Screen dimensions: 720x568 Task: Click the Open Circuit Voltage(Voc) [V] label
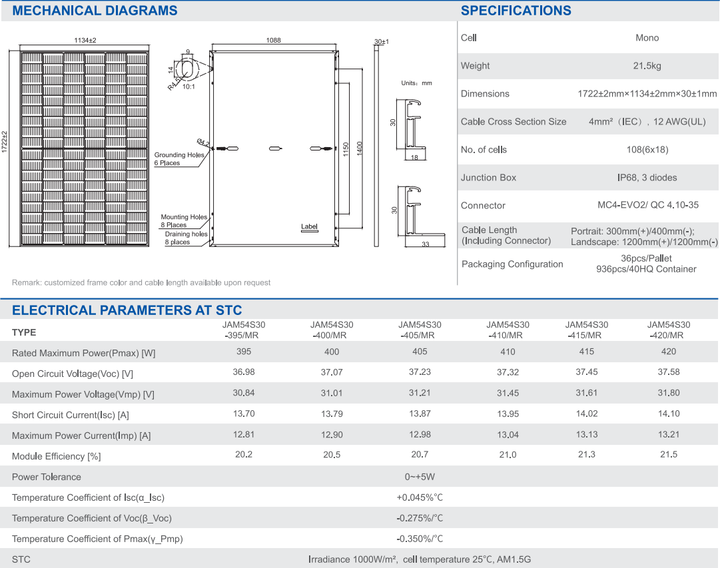click(x=73, y=374)
